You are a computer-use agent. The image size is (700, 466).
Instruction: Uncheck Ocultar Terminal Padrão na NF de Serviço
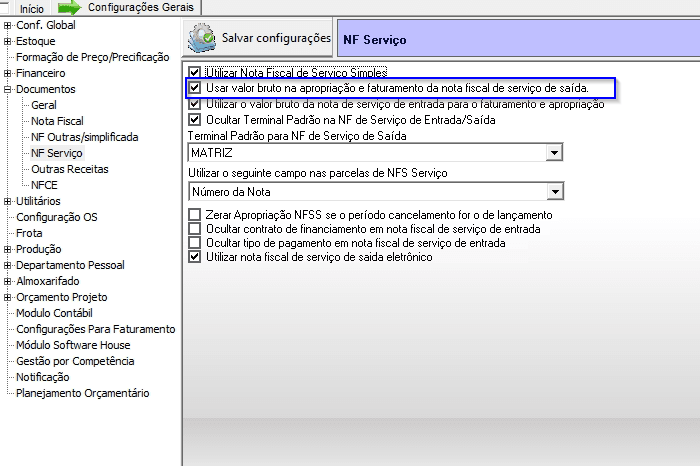click(x=194, y=120)
